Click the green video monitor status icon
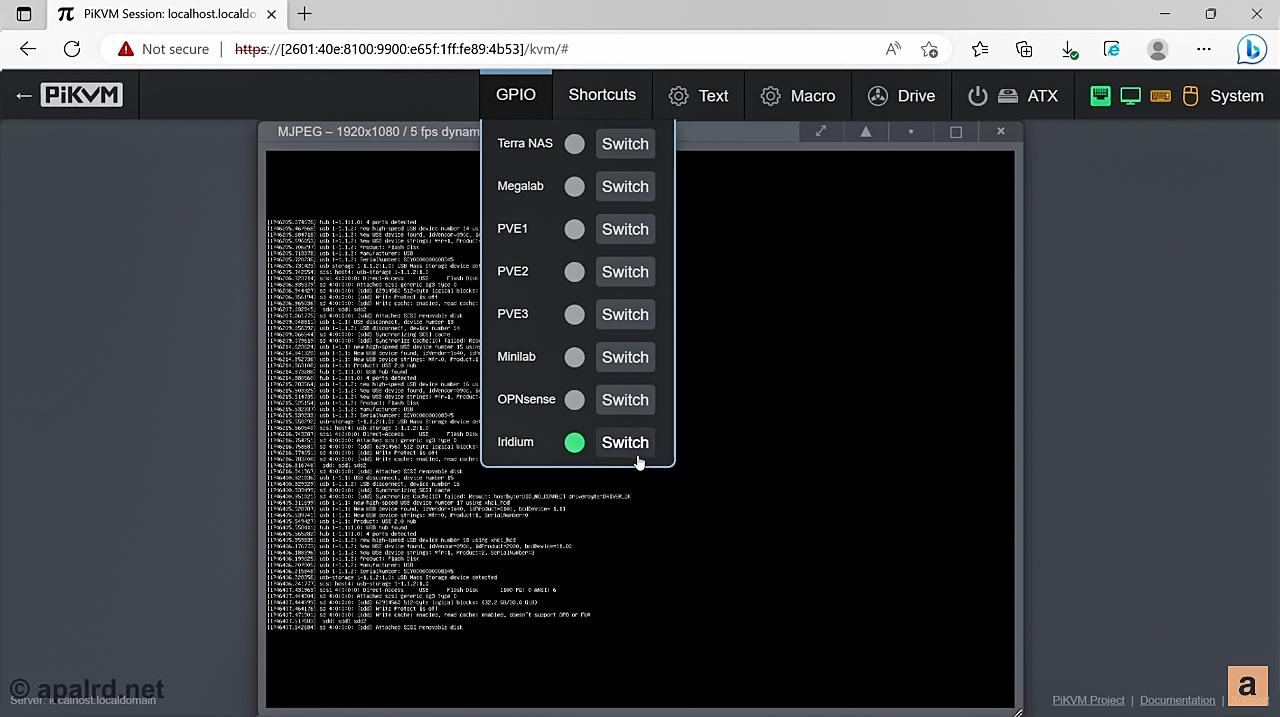The height and width of the screenshot is (717, 1280). click(1130, 96)
